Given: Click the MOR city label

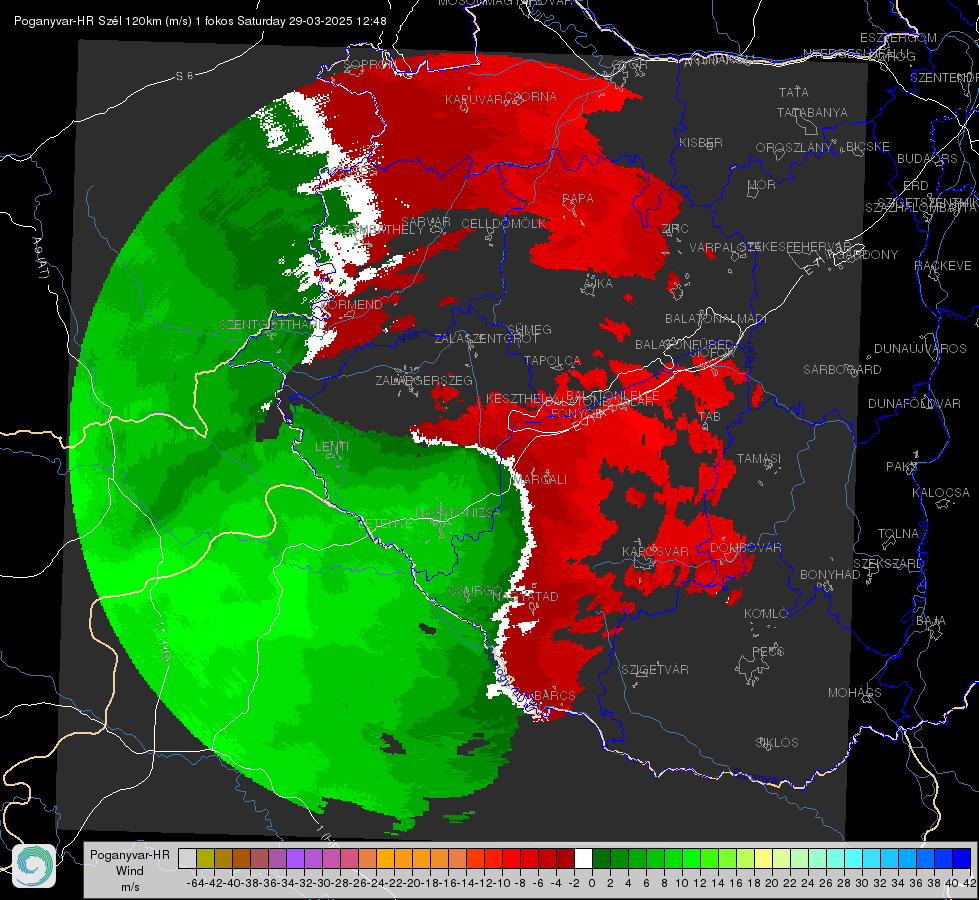Looking at the screenshot, I should [762, 185].
